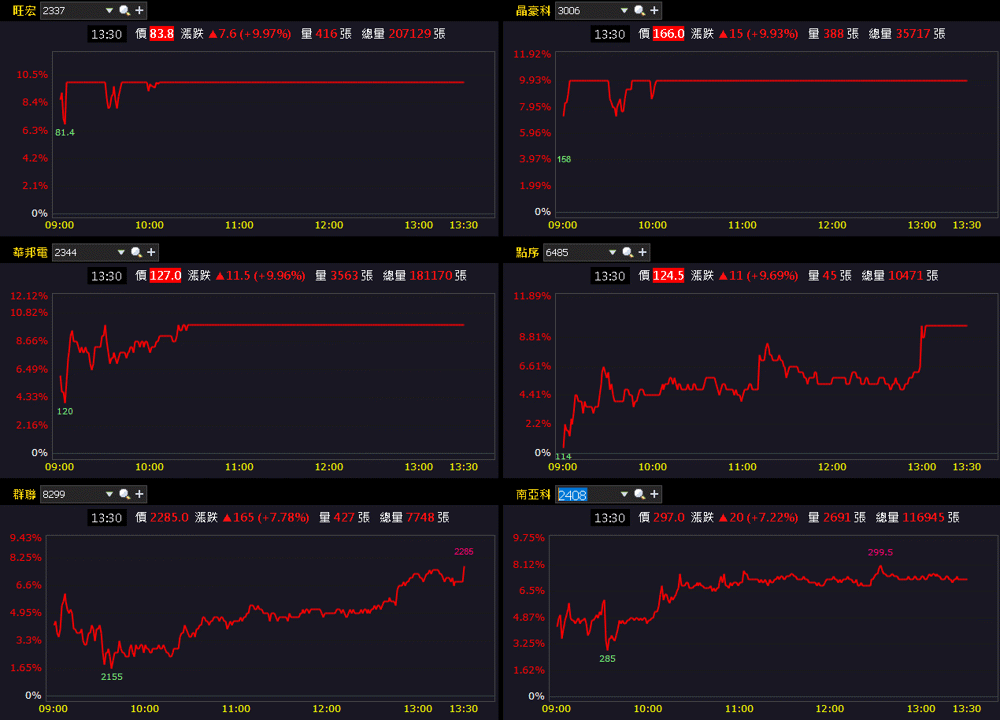Click the search magnifier icon for 旺宏 2337
This screenshot has height=720, width=1000.
tap(124, 10)
